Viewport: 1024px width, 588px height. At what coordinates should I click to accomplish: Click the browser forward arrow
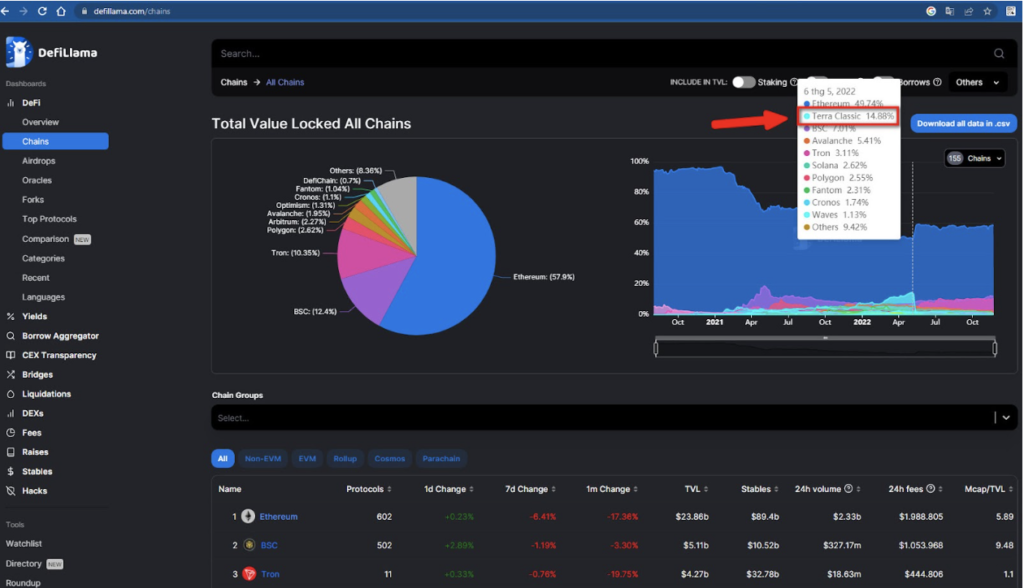pyautogui.click(x=24, y=11)
